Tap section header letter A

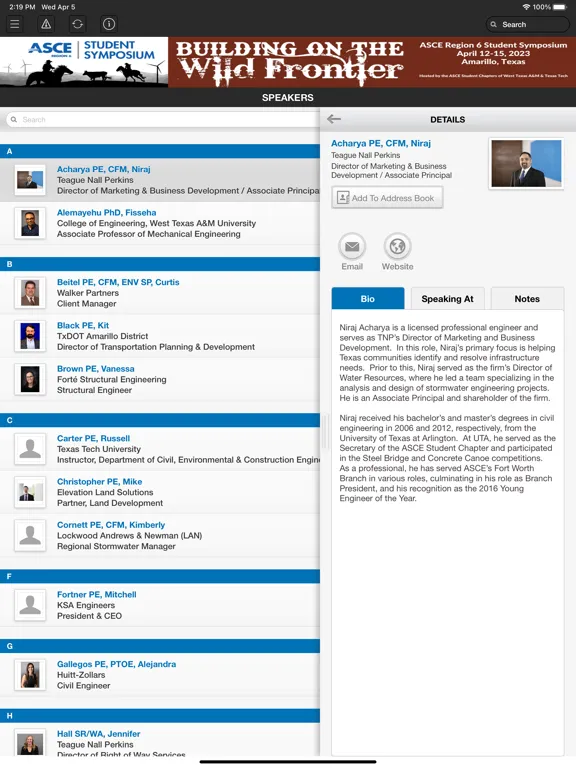pos(9,151)
